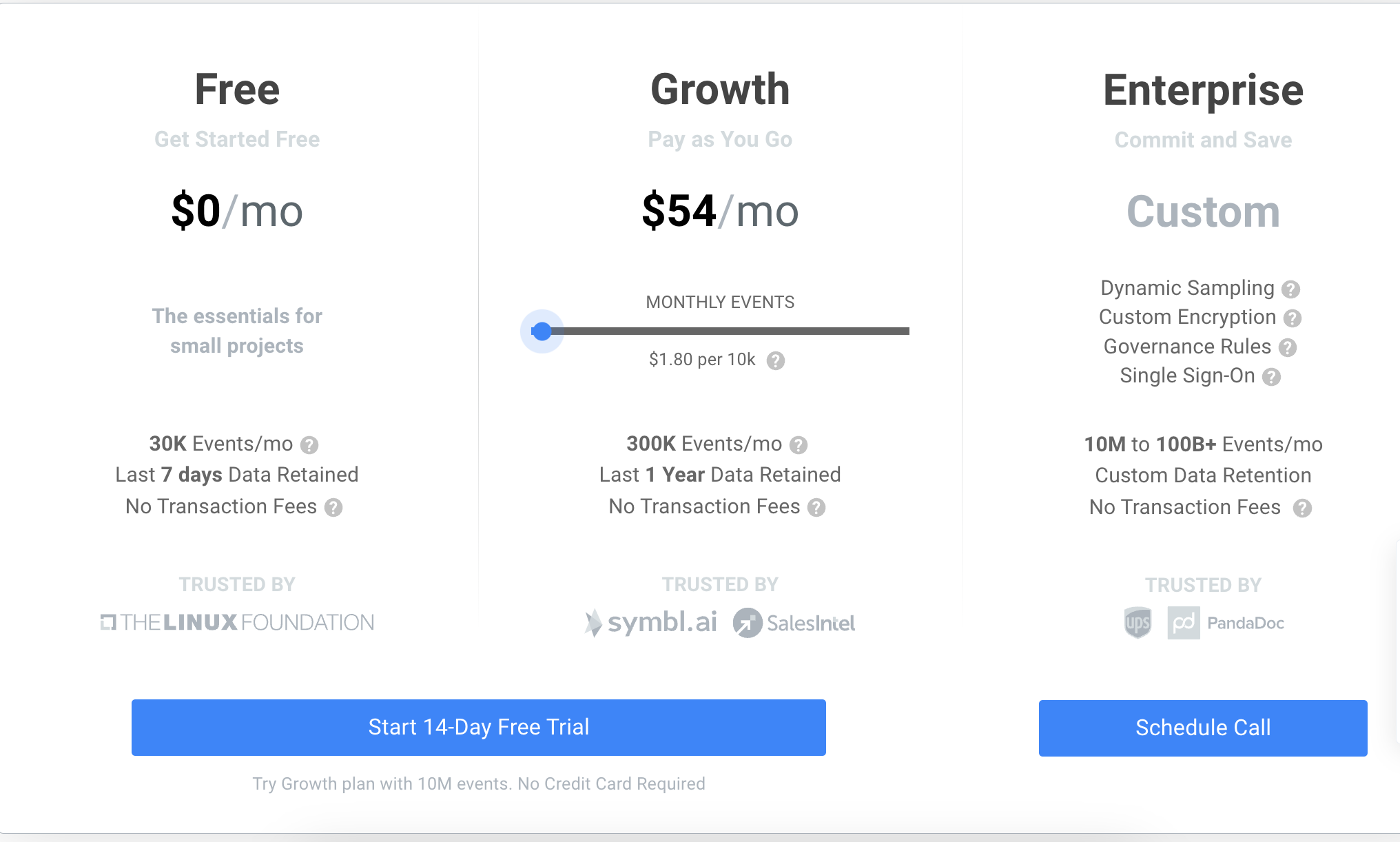Click the Single Sign-On question mark
1400x842 pixels.
[x=1272, y=377]
